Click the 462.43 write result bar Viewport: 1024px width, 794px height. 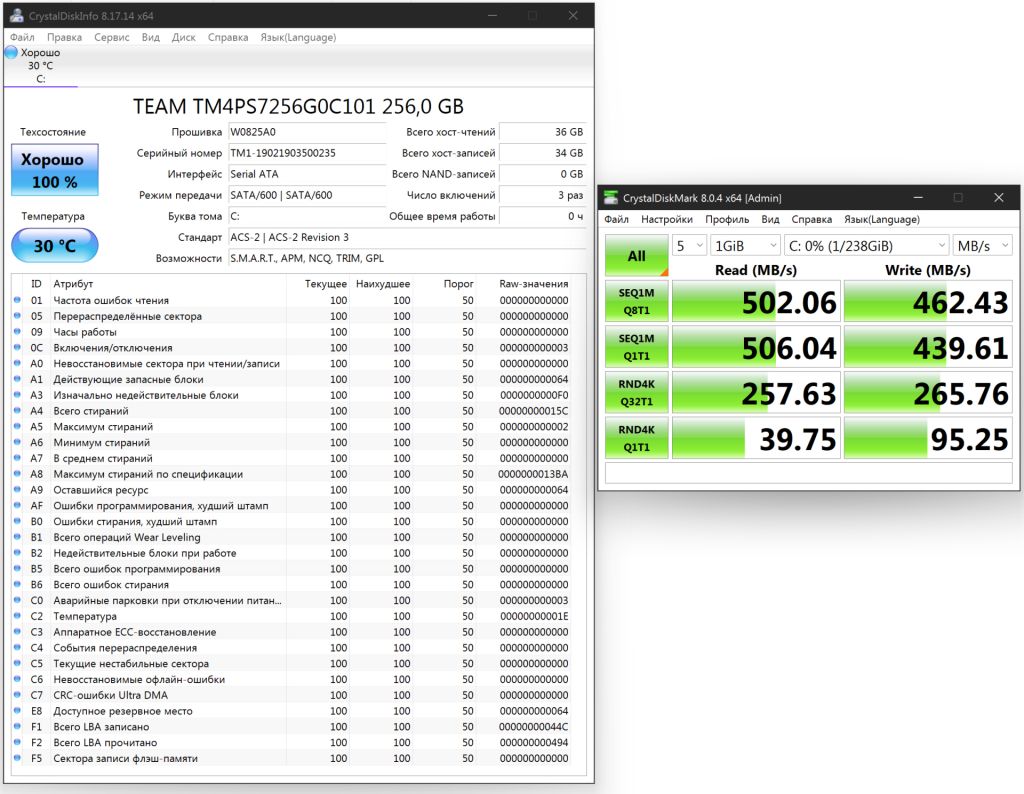pyautogui.click(x=928, y=302)
